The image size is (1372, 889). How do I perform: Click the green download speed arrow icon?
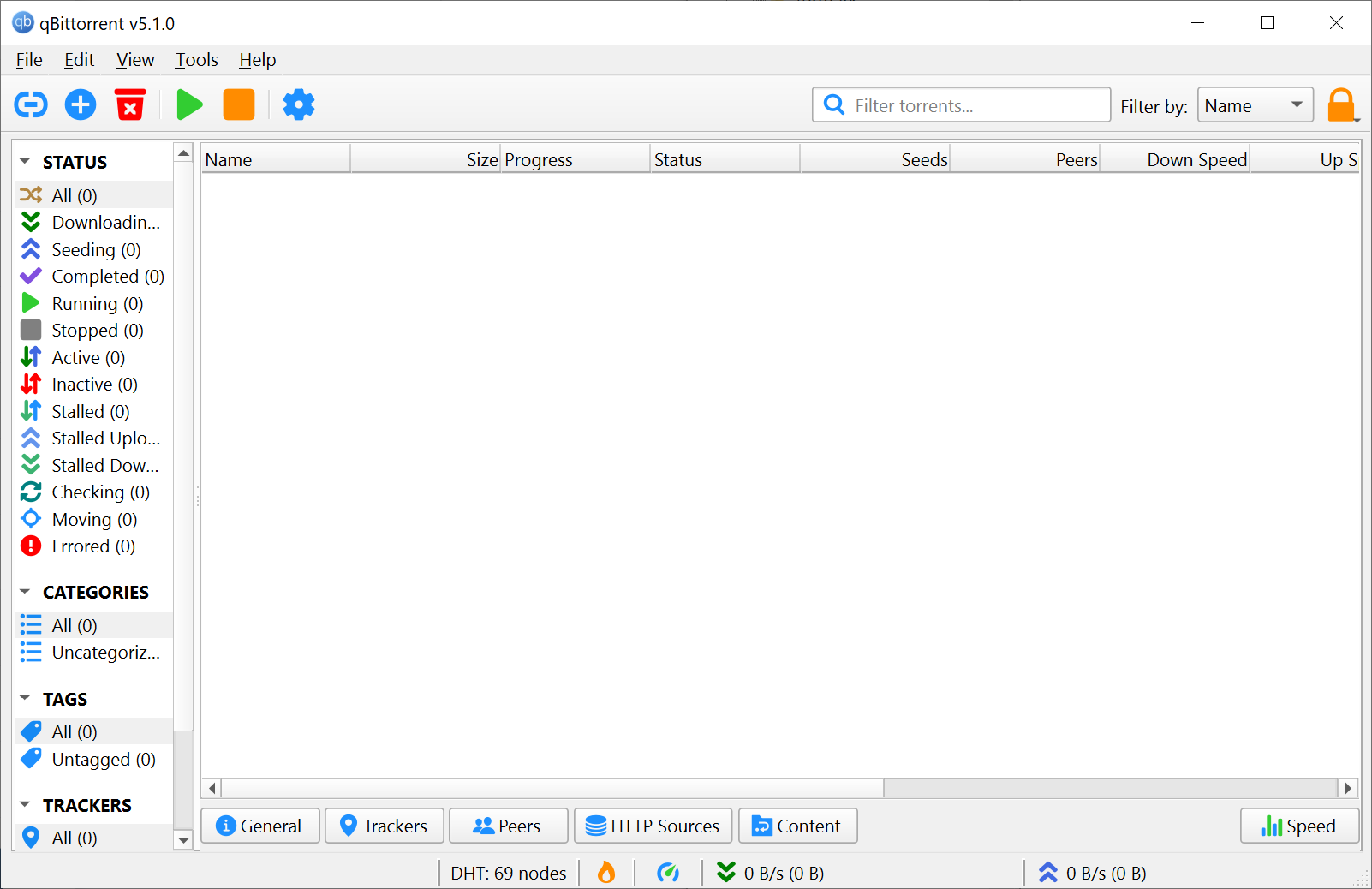(x=726, y=872)
